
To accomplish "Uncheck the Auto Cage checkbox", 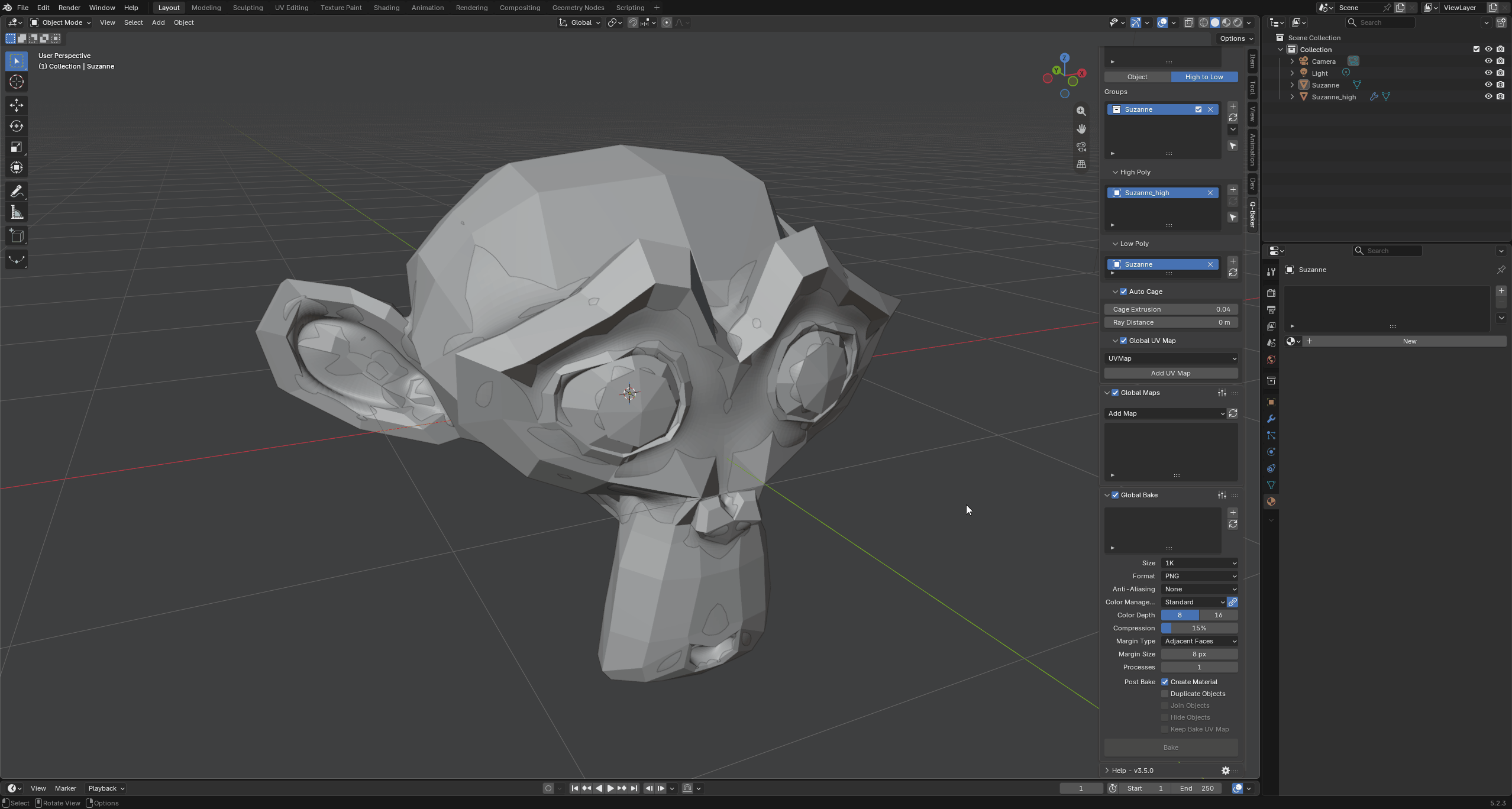I will (x=1123, y=292).
